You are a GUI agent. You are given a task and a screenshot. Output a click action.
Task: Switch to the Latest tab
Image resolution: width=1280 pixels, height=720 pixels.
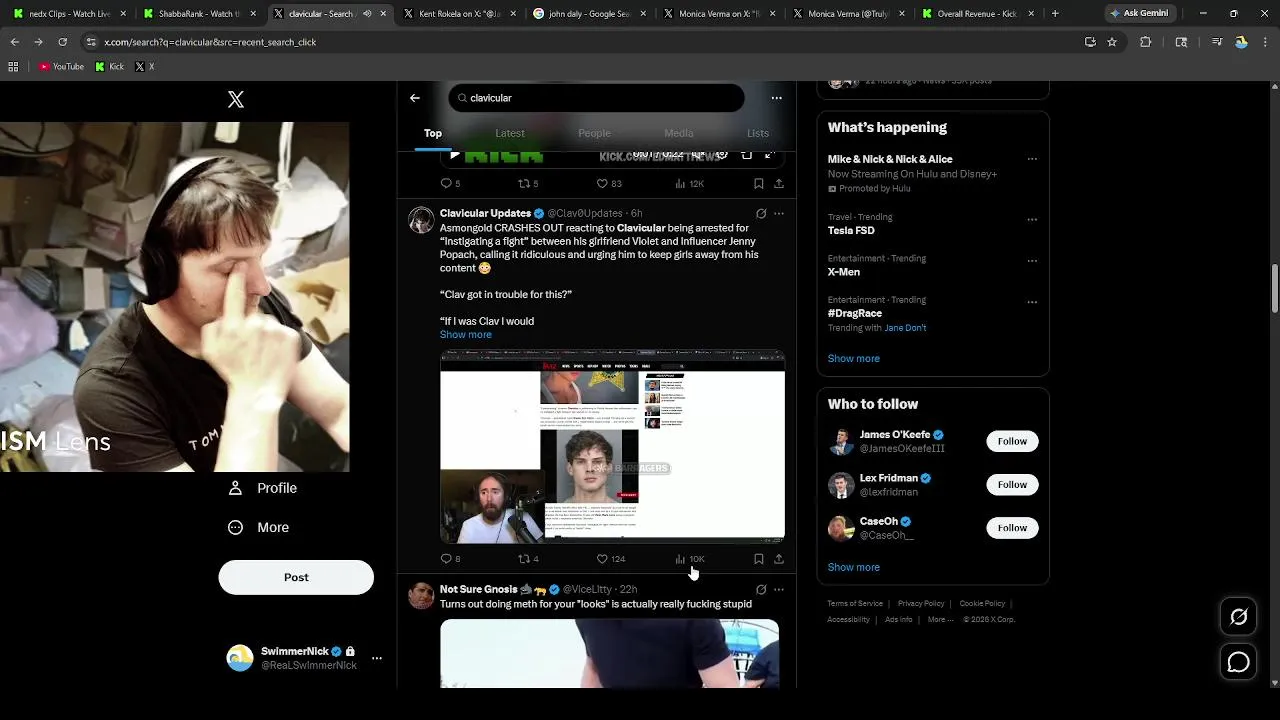coord(510,133)
